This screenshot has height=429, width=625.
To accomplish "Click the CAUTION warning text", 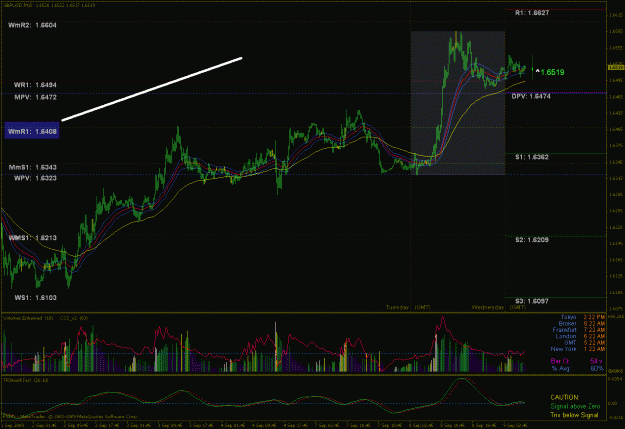I will (565, 398).
